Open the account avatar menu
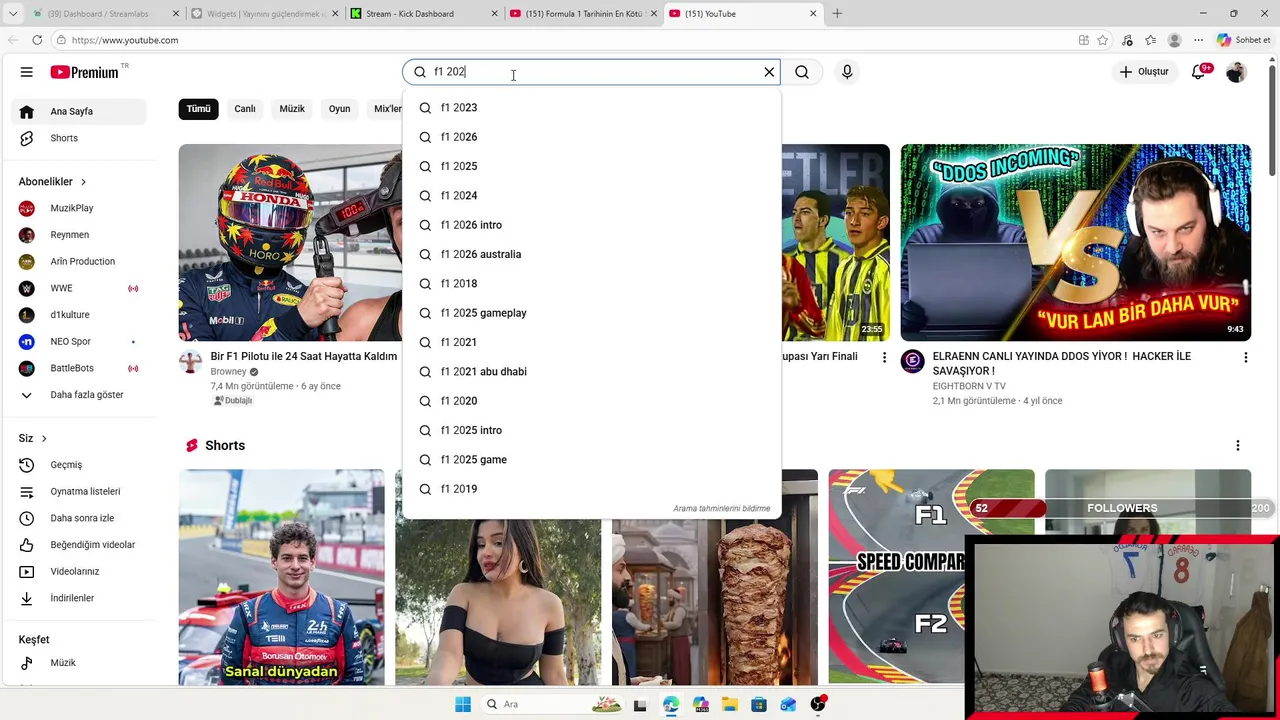 coord(1236,72)
